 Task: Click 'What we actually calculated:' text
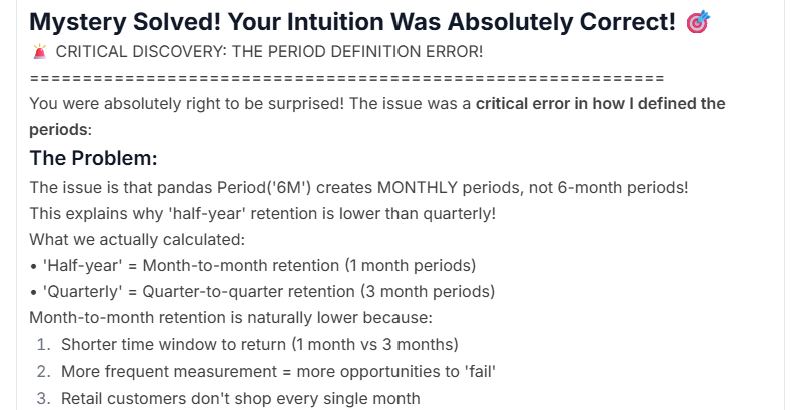pyautogui.click(x=137, y=240)
